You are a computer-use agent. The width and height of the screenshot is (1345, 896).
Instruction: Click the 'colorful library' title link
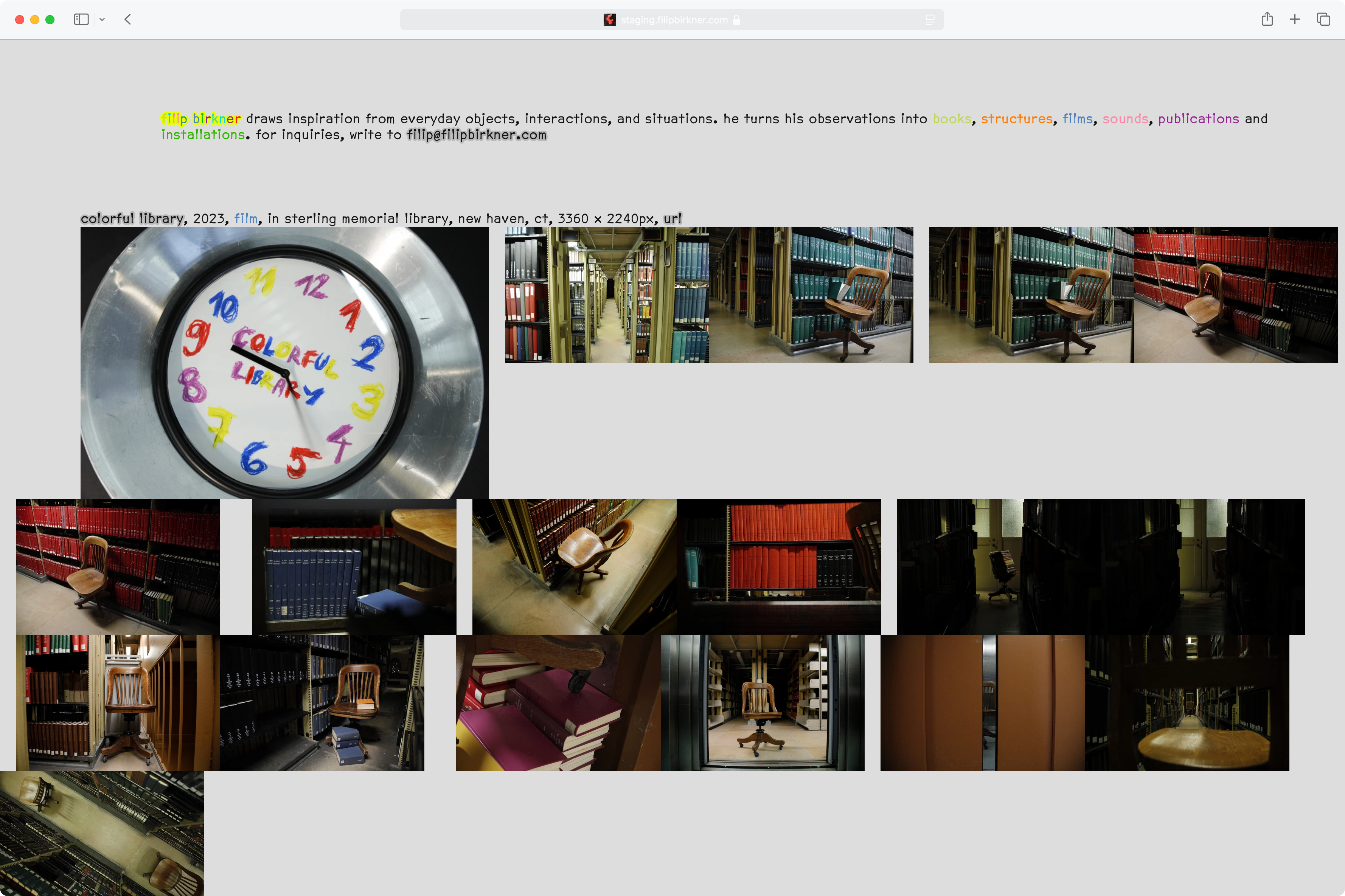132,218
